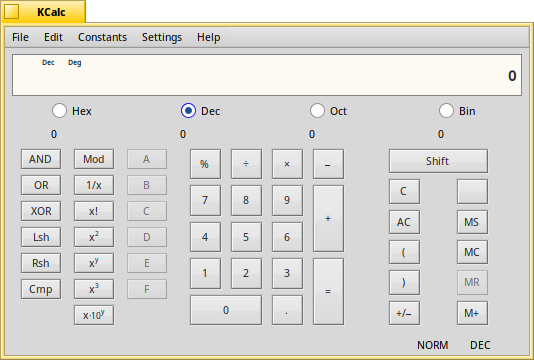Viewport: 534px width, 360px height.
Task: Select the Bin radio button
Action: [x=457, y=111]
